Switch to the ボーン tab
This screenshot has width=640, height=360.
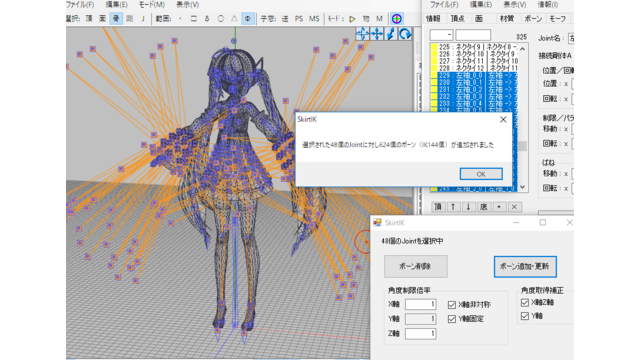click(x=533, y=19)
